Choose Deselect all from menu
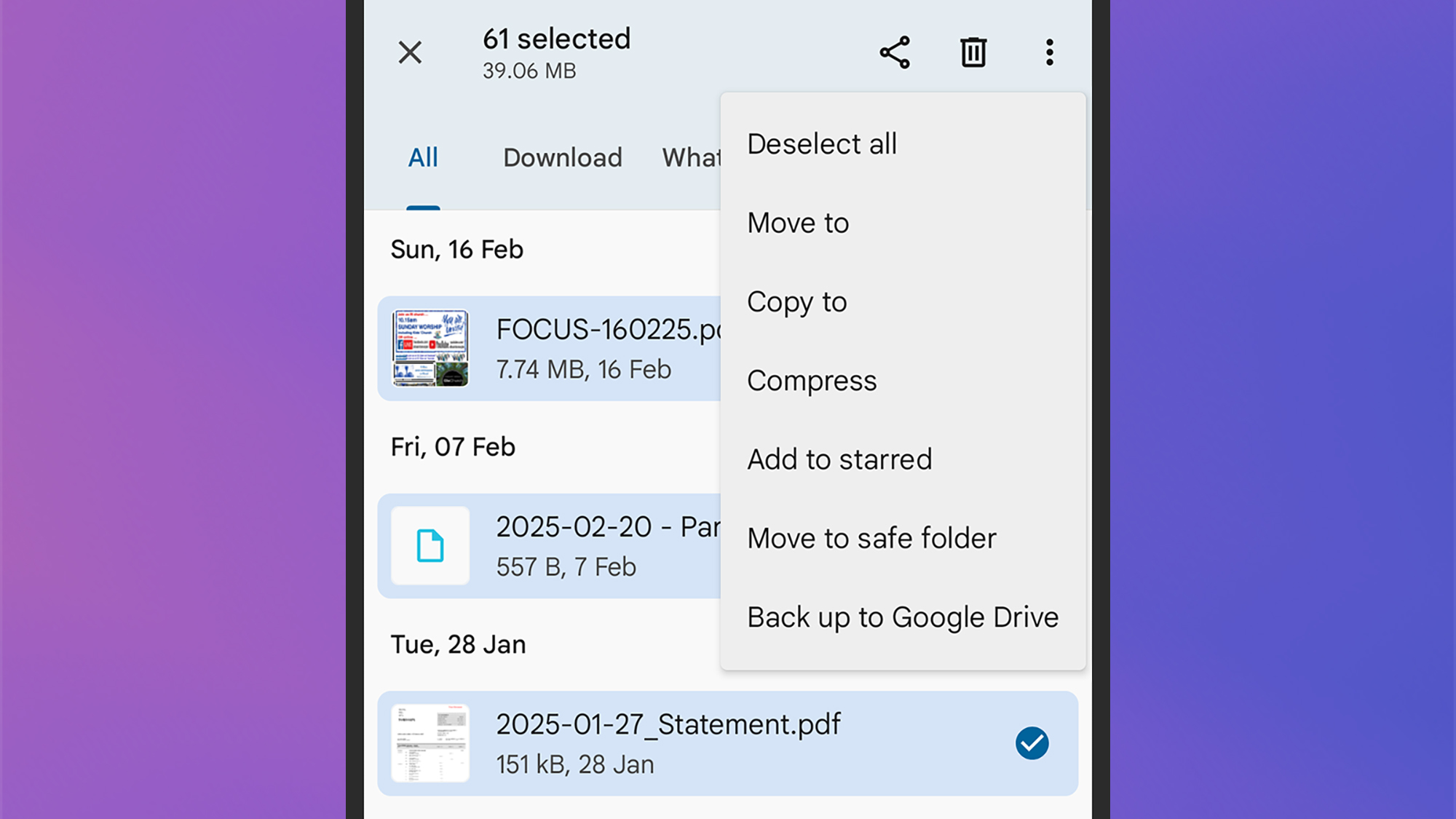The height and width of the screenshot is (819, 1456). click(822, 144)
